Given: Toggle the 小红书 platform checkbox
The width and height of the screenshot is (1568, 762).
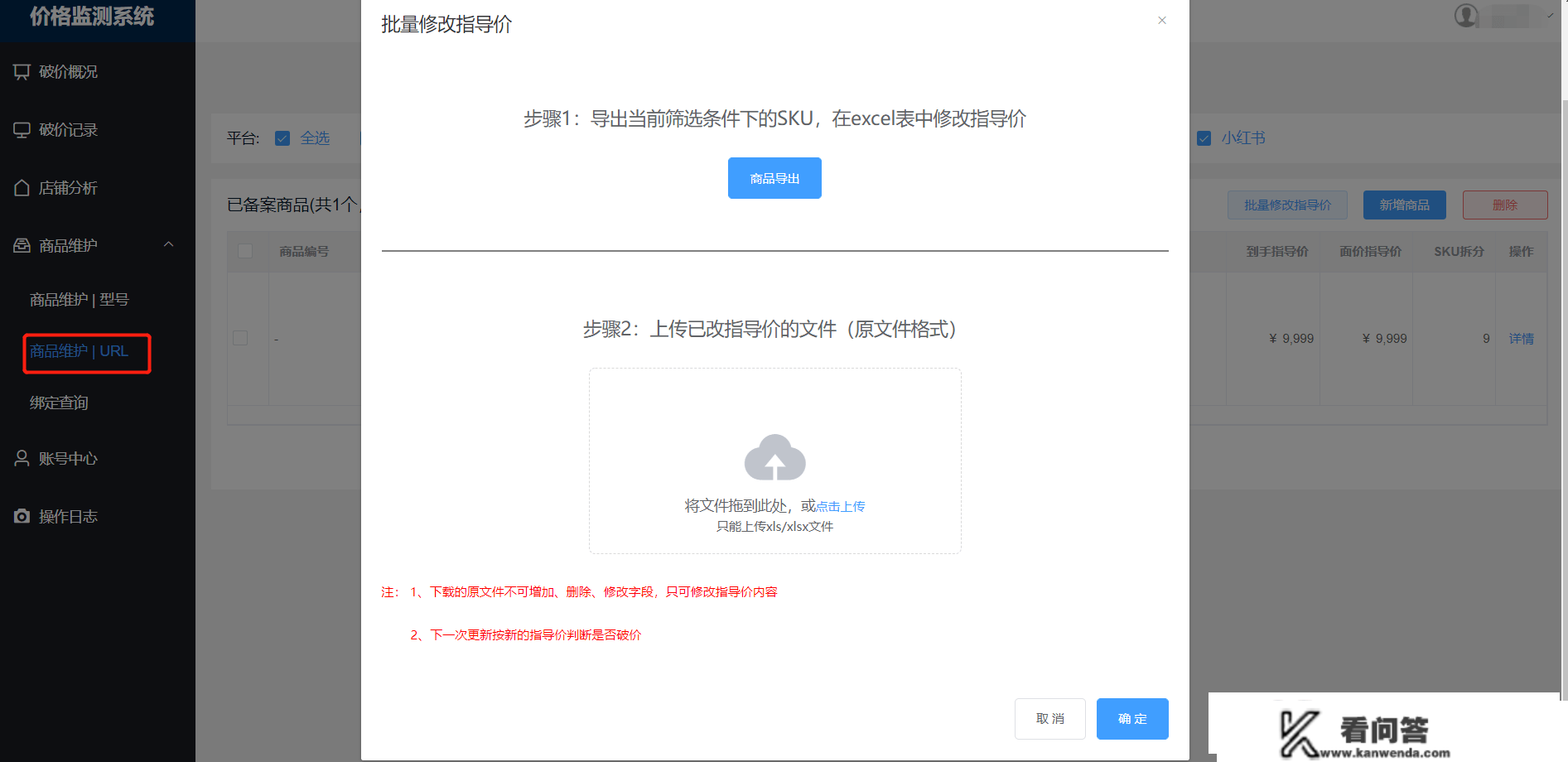Looking at the screenshot, I should click(1204, 138).
